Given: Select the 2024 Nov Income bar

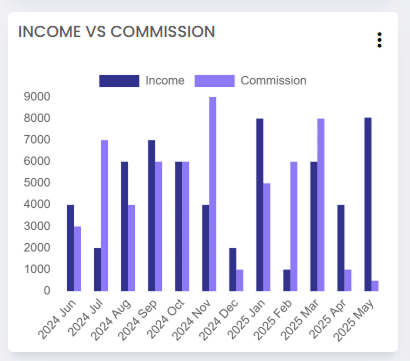Looking at the screenshot, I should 206,248.
